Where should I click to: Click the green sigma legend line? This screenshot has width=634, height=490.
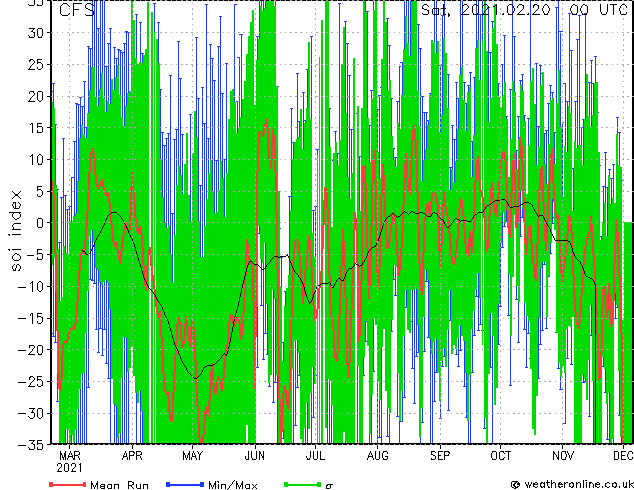tap(303, 484)
